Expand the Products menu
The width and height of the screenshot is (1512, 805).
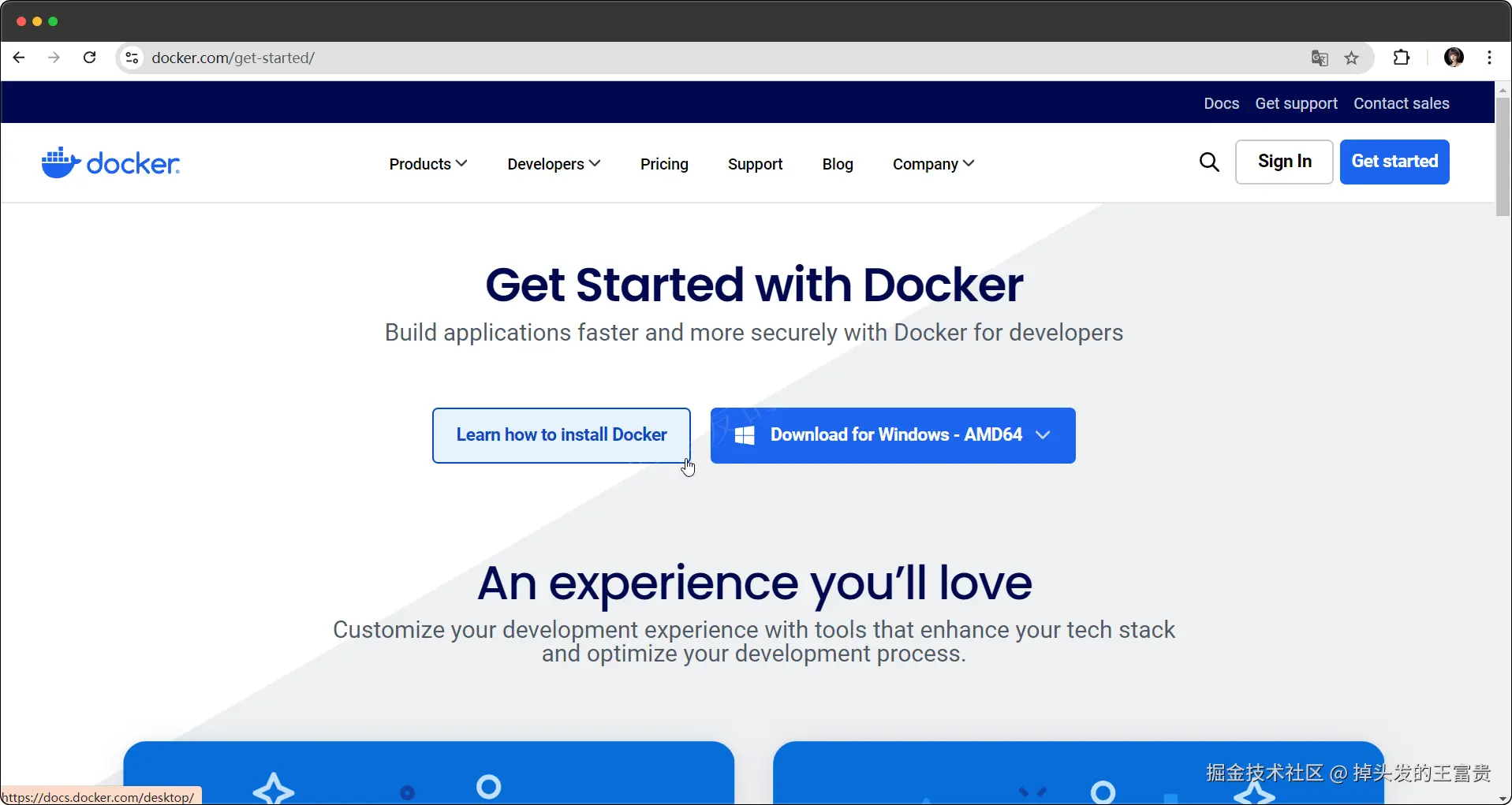pyautogui.click(x=428, y=164)
